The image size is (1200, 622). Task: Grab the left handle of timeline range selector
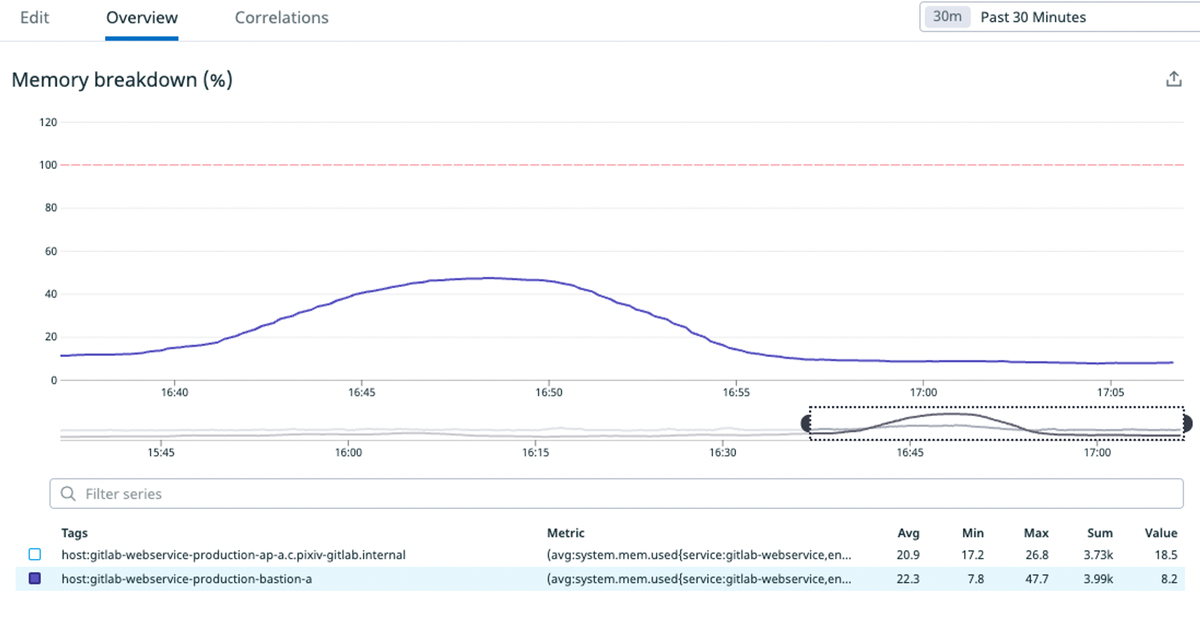tap(807, 424)
